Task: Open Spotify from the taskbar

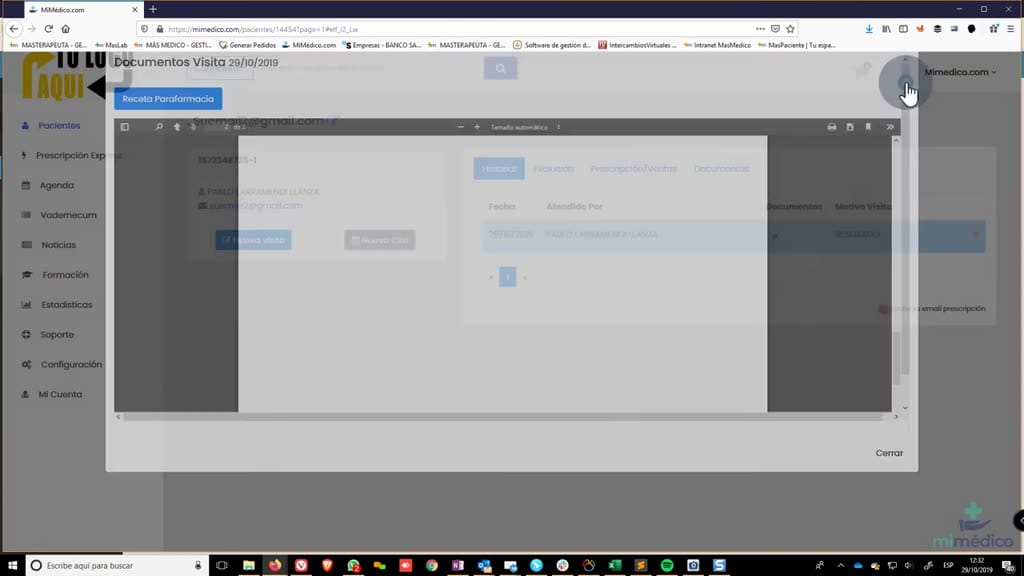Action: coord(667,565)
